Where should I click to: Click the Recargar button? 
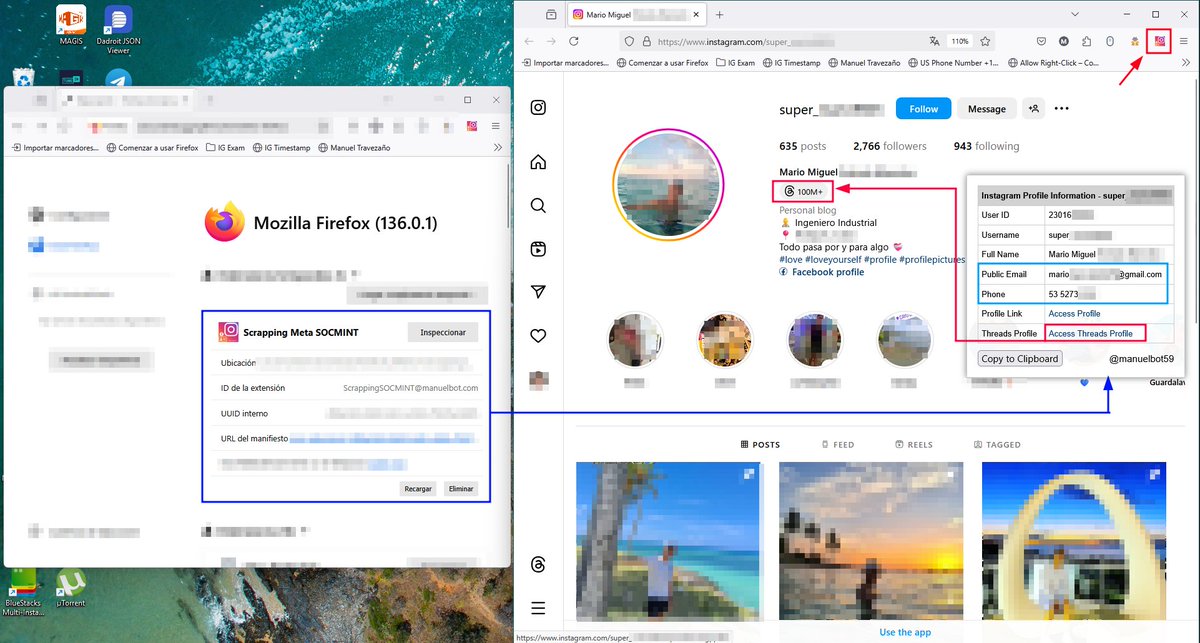[417, 489]
